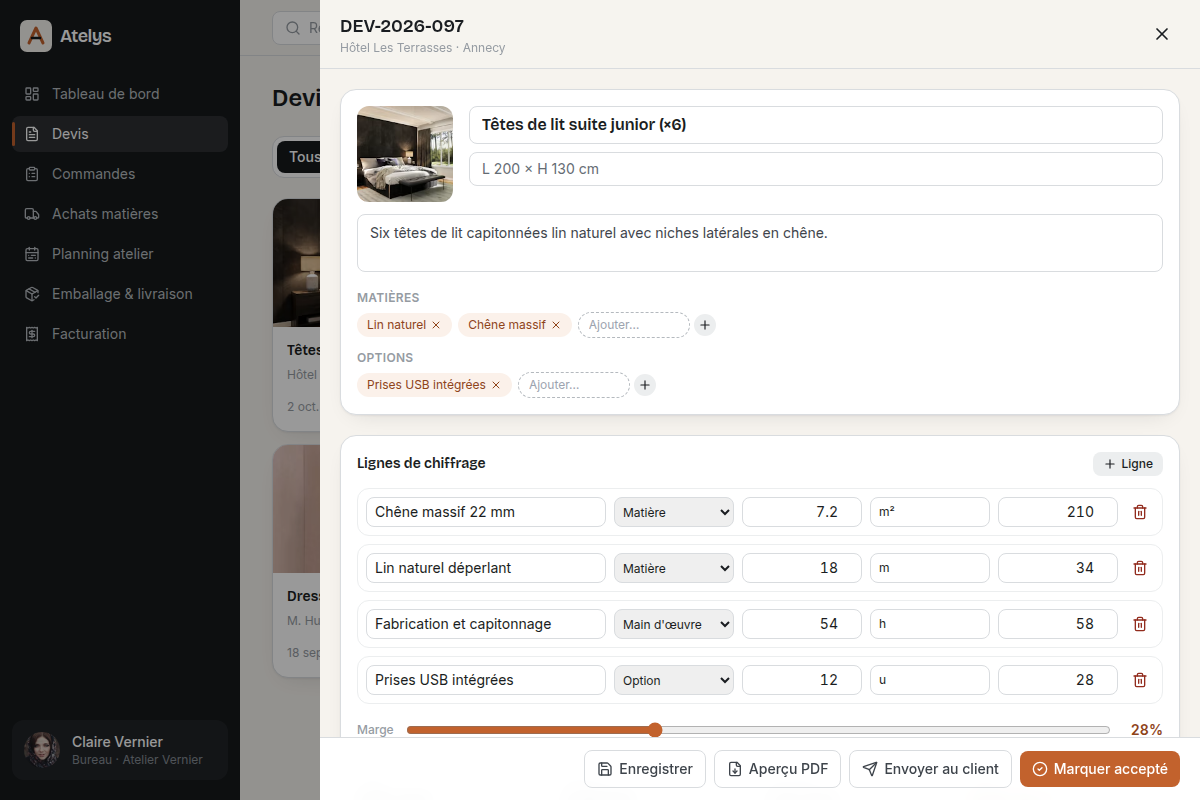
Task: Remove the Prises USB intégrées option tag
Action: coord(496,385)
